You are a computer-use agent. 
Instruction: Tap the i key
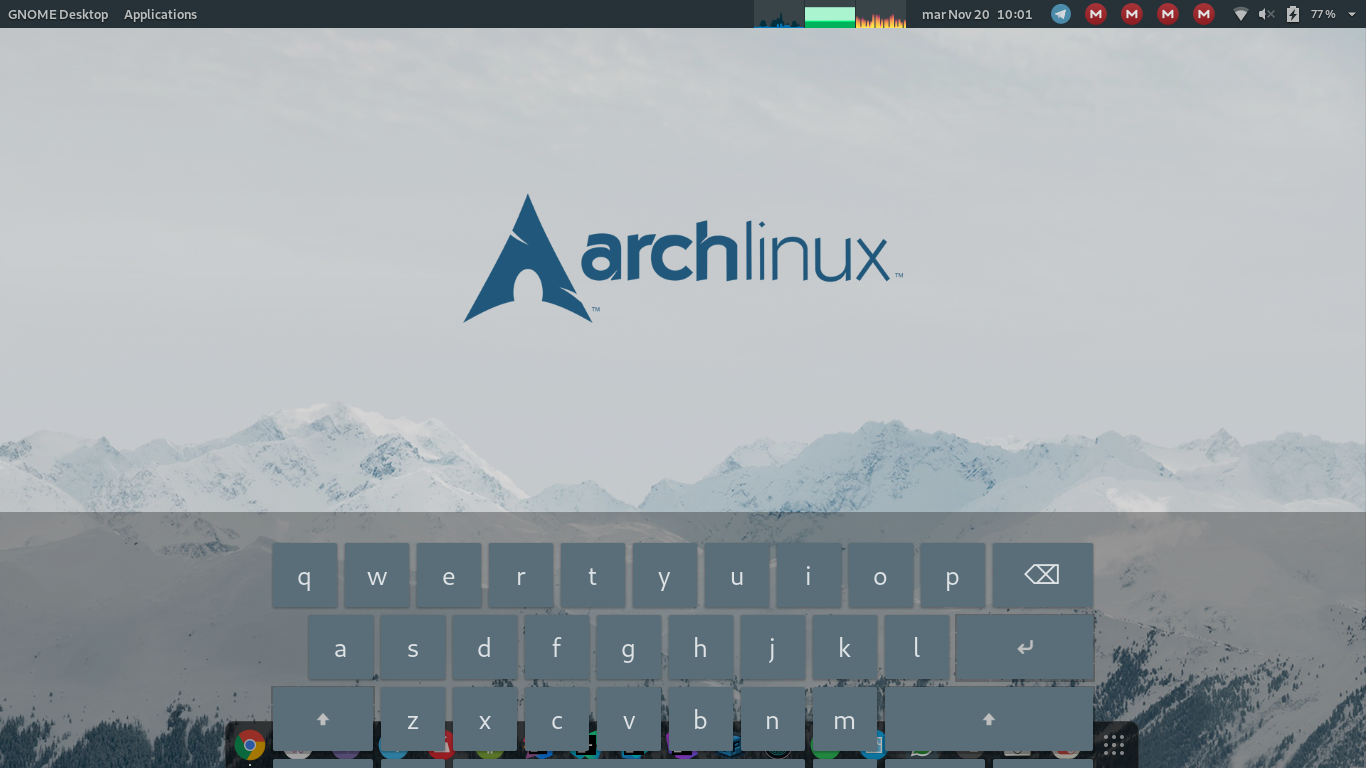click(809, 575)
